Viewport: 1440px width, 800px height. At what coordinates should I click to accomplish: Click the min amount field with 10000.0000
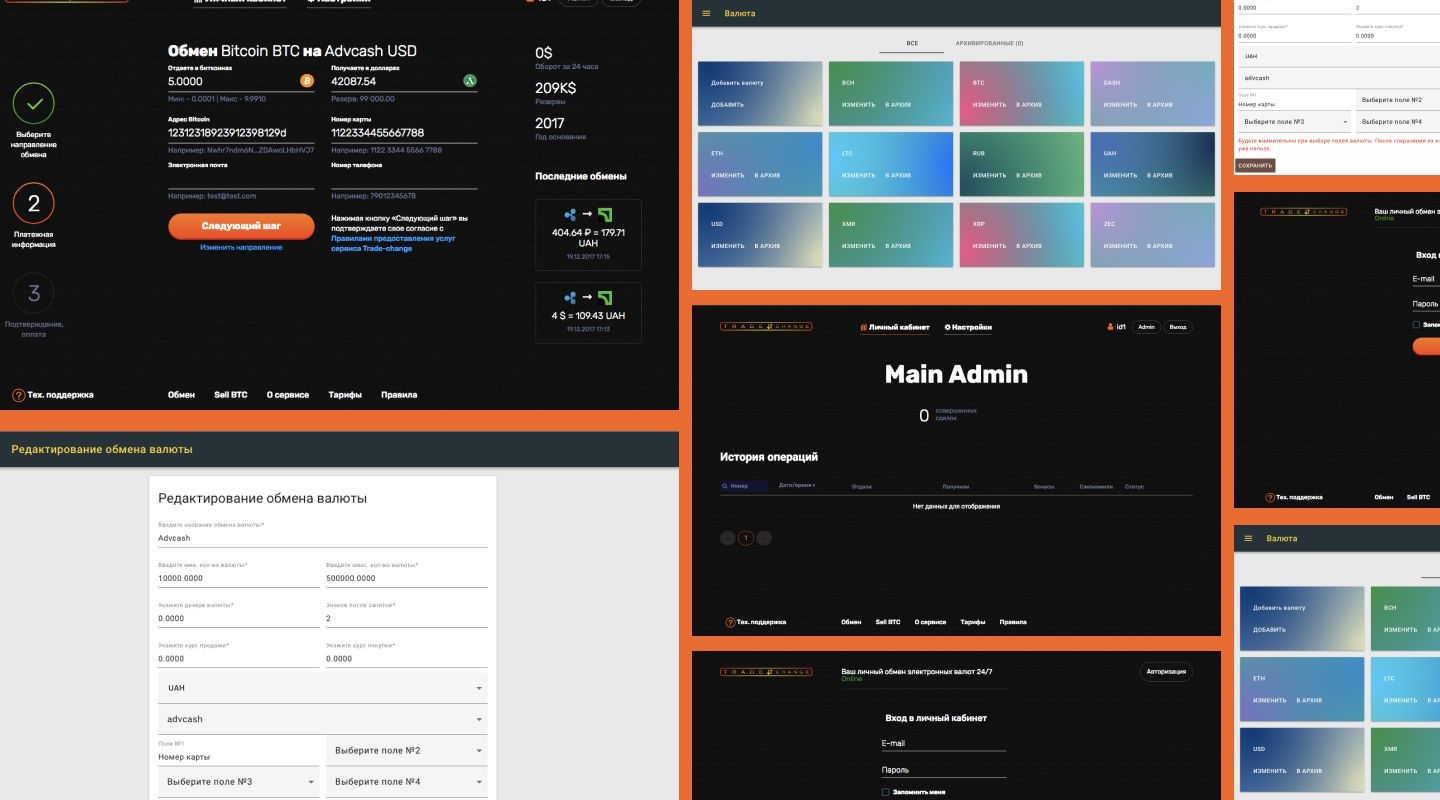pyautogui.click(x=239, y=578)
